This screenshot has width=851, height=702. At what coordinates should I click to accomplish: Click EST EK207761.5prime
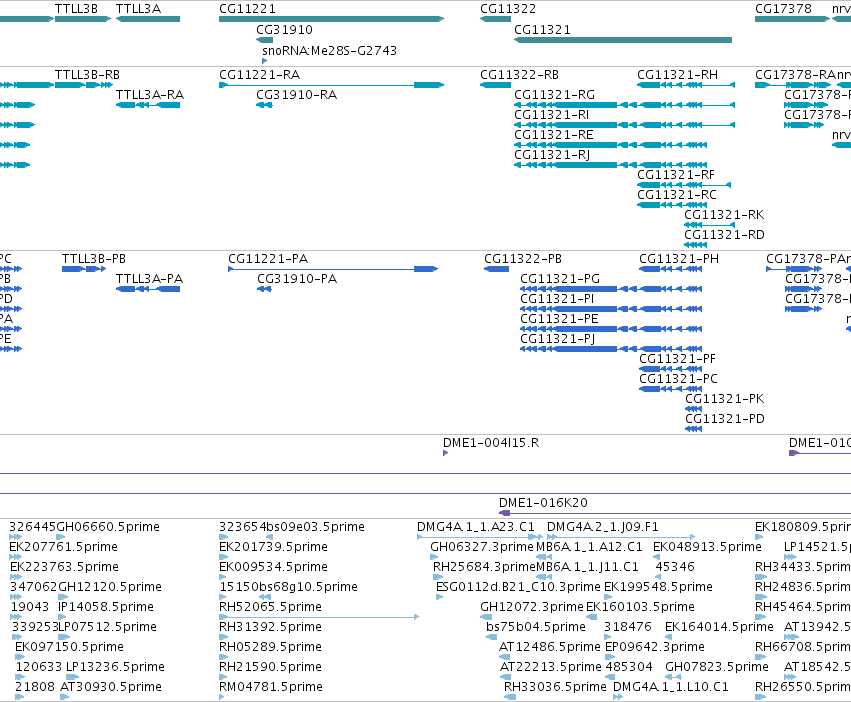(x=63, y=547)
